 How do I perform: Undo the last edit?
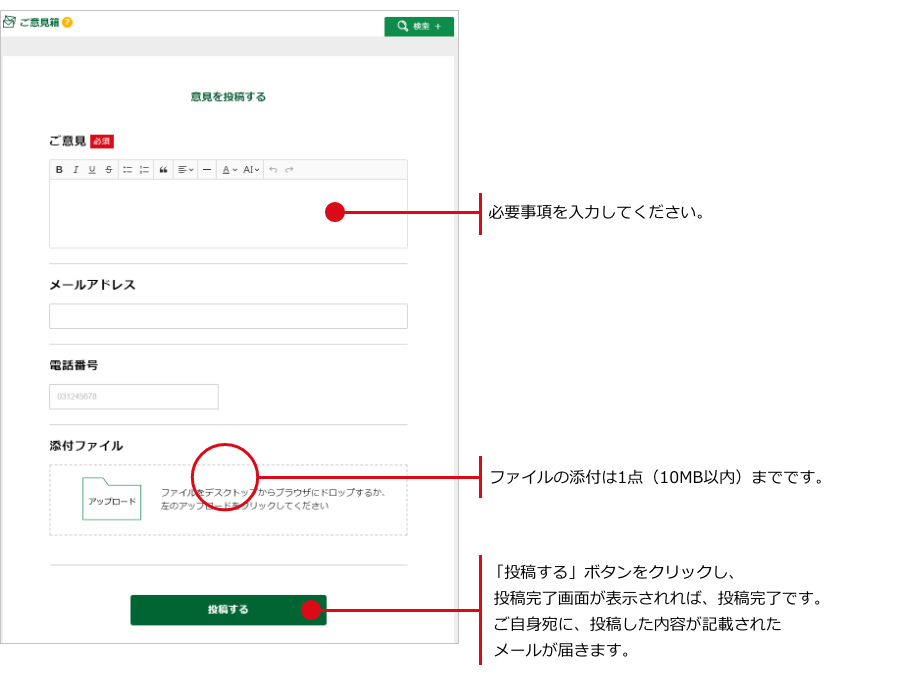[x=273, y=170]
